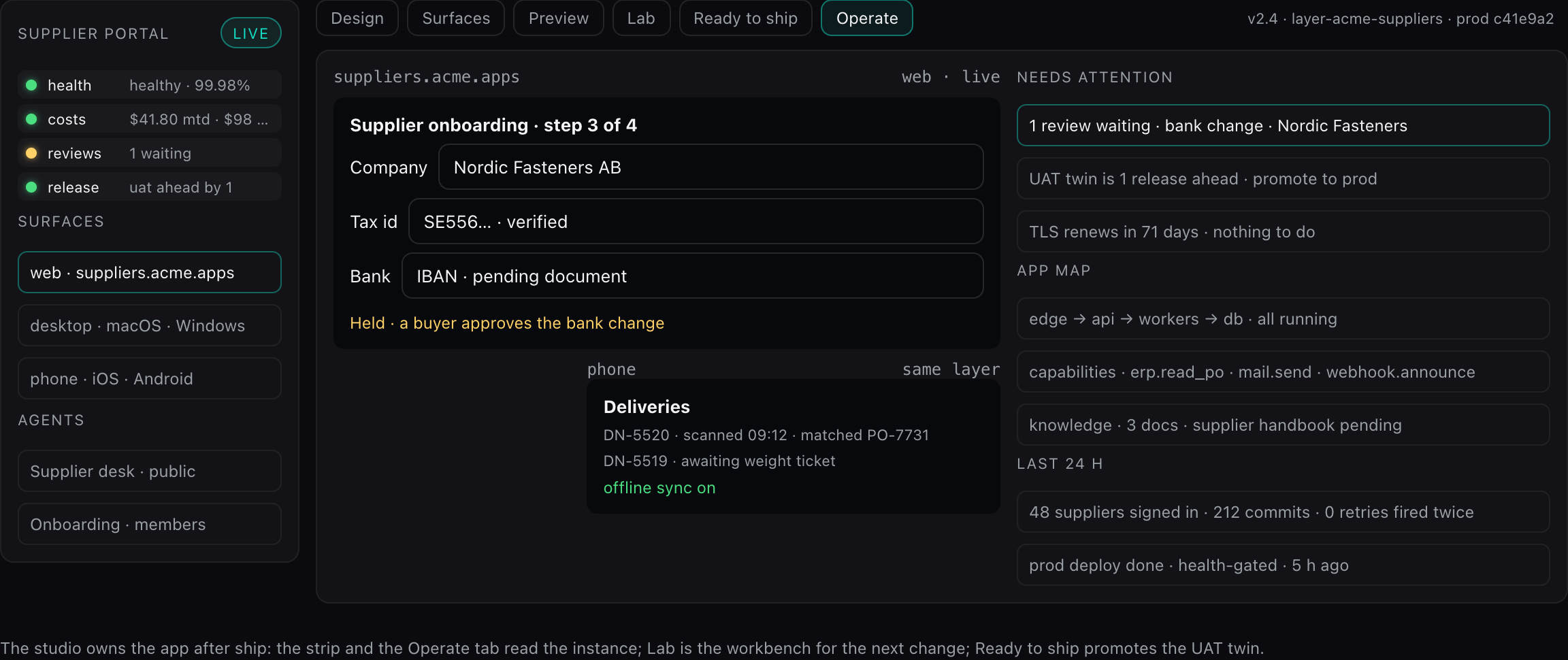Click the green costs status dot

coord(31,119)
